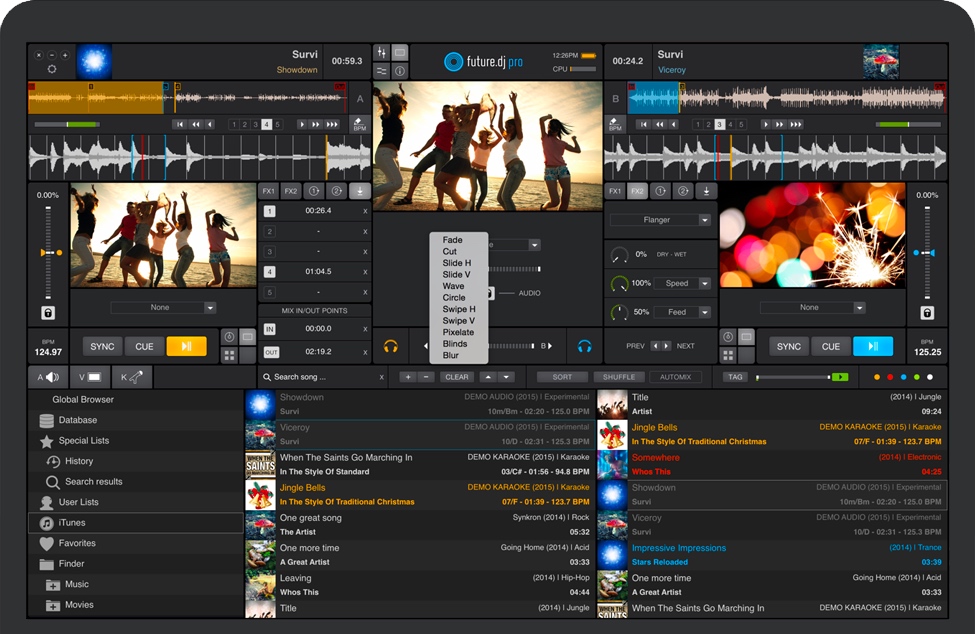Enable FX1 on deck A

[x=268, y=191]
